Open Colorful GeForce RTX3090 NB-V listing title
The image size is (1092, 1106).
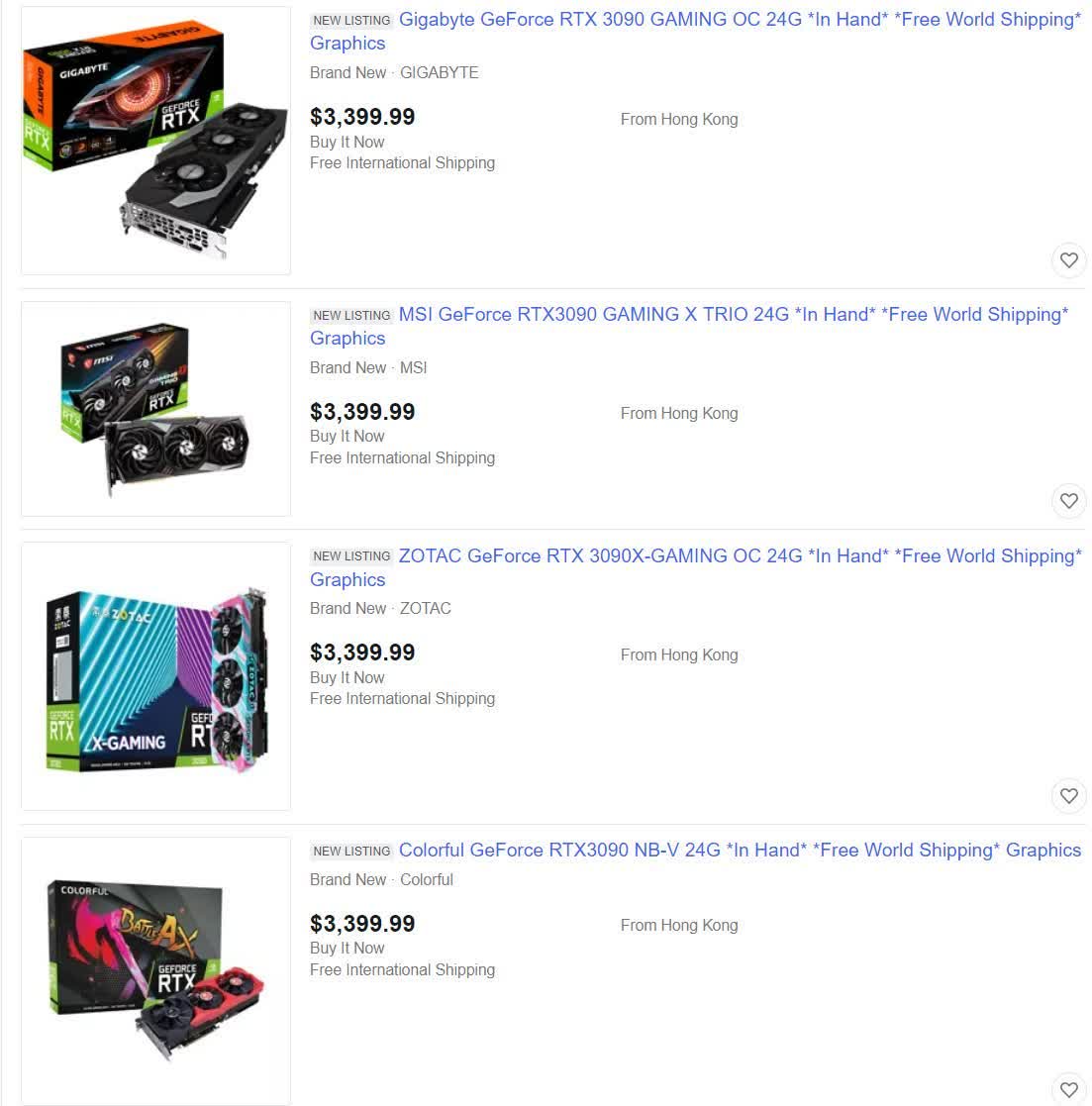pyautogui.click(x=740, y=850)
